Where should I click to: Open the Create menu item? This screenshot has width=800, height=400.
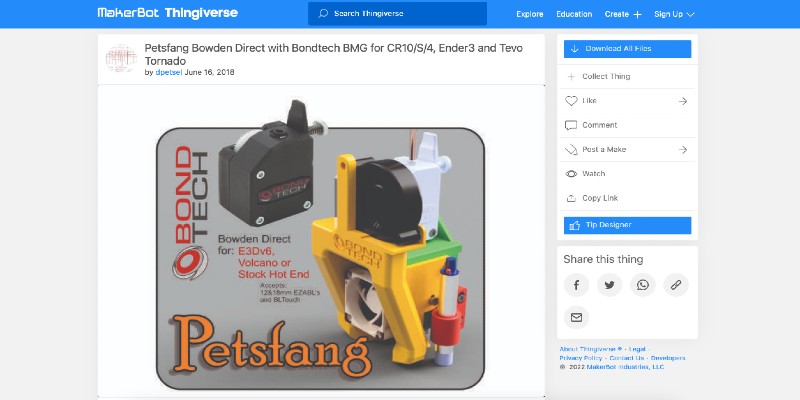(x=616, y=14)
